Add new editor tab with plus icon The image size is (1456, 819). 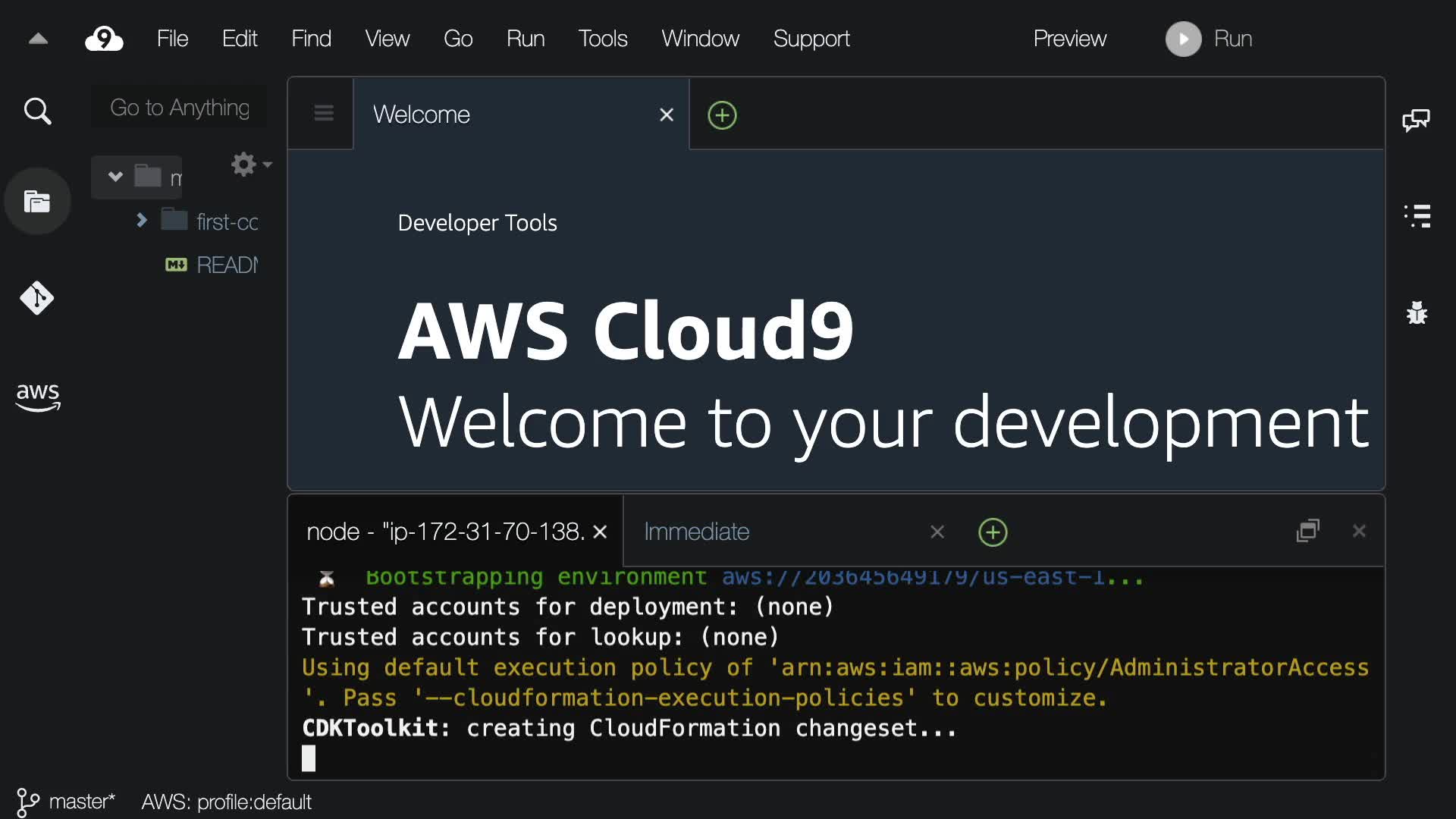pos(722,115)
